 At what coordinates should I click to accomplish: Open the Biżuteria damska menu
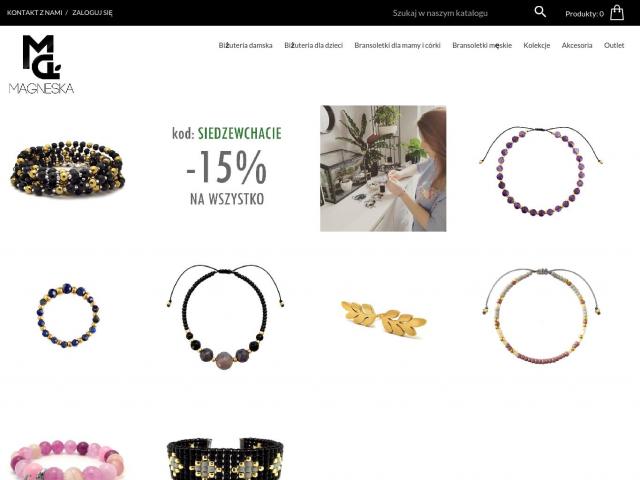coord(245,45)
